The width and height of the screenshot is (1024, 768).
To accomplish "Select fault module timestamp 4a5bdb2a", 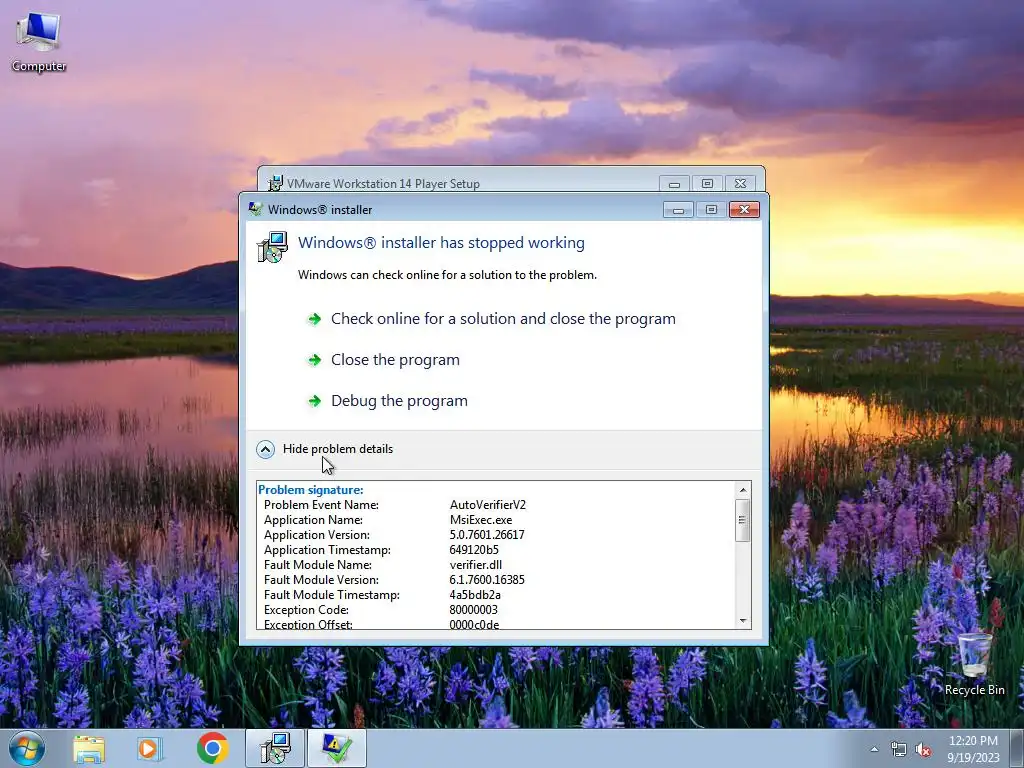I will click(475, 595).
